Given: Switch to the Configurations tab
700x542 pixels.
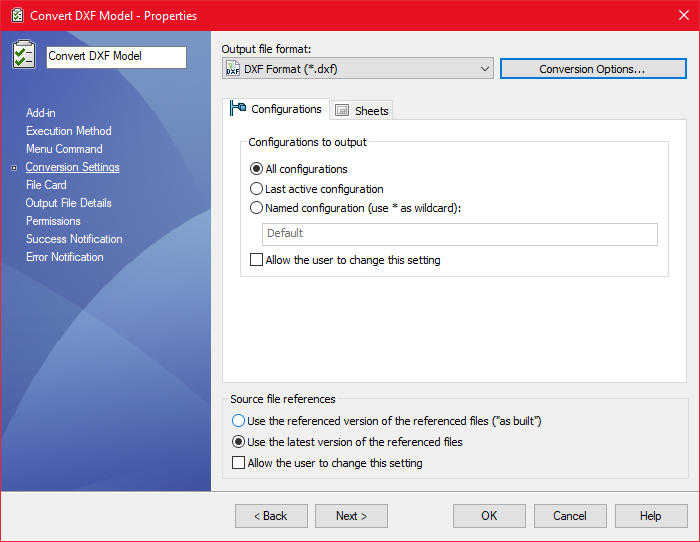Looking at the screenshot, I should coord(276,109).
